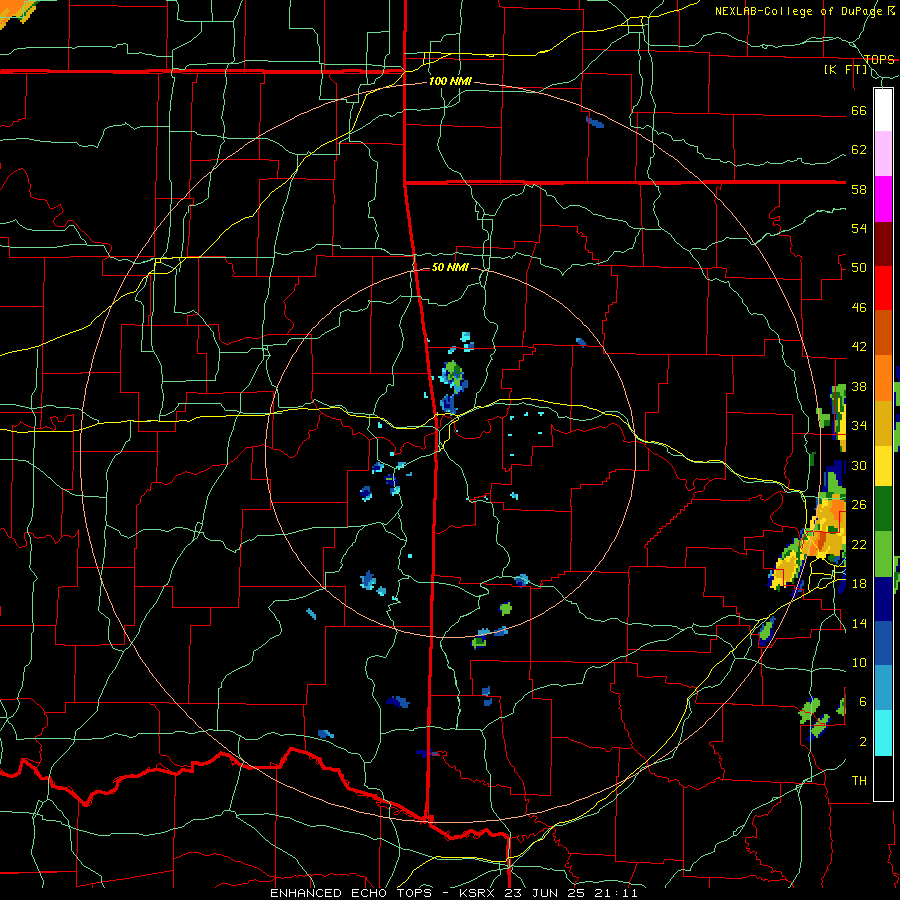Click the legend value '10'
900x900 pixels.
pyautogui.click(x=859, y=662)
